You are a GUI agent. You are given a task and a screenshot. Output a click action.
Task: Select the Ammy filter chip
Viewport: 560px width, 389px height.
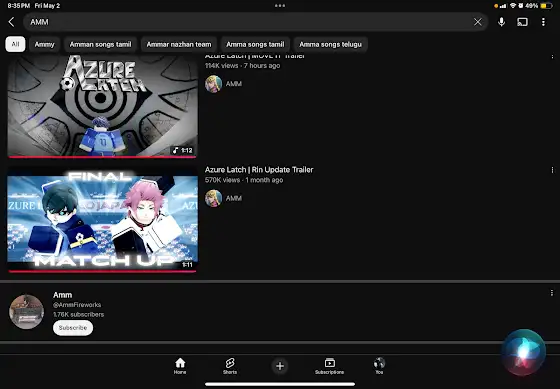45,44
